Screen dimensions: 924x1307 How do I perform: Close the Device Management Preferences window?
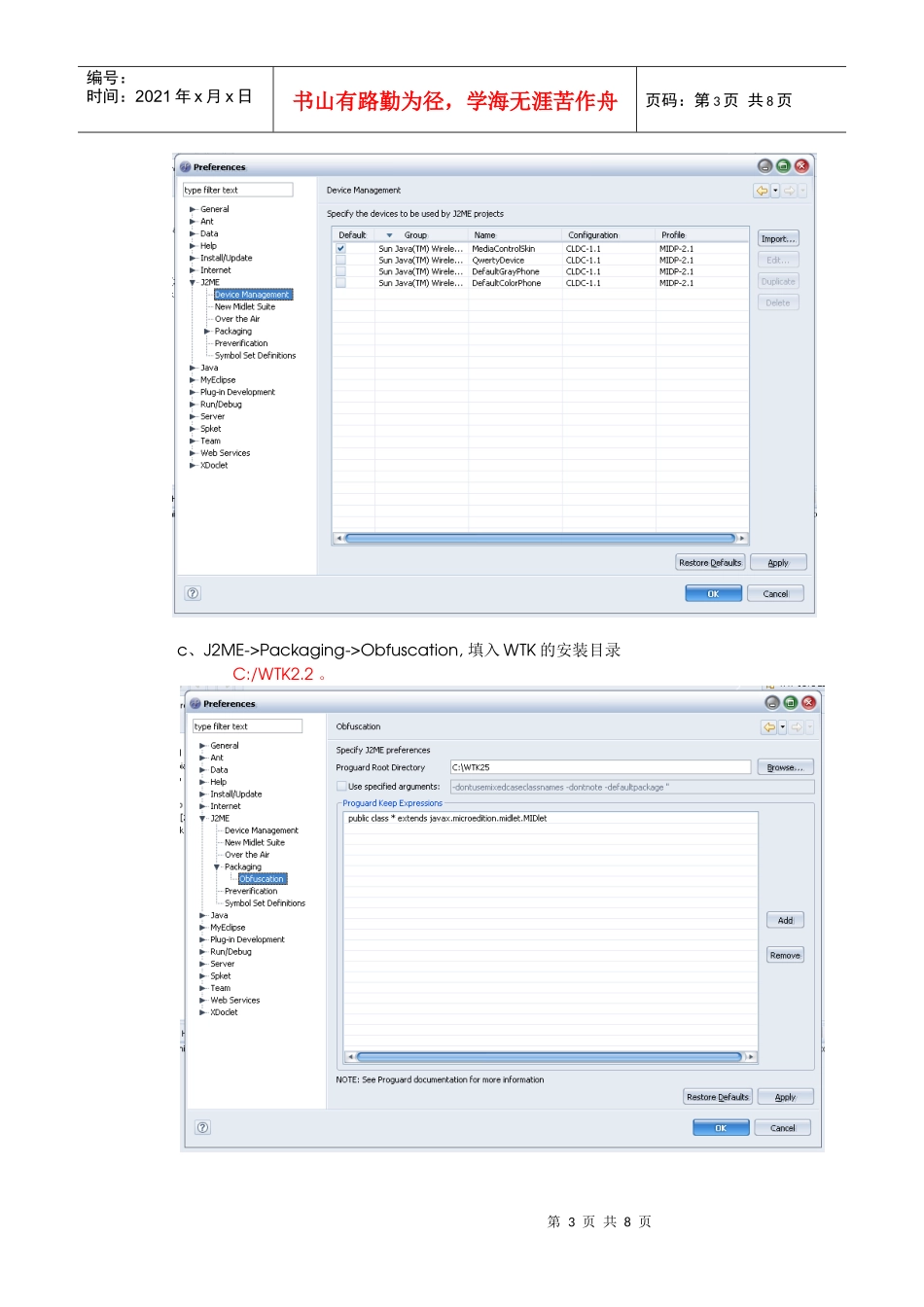click(801, 166)
